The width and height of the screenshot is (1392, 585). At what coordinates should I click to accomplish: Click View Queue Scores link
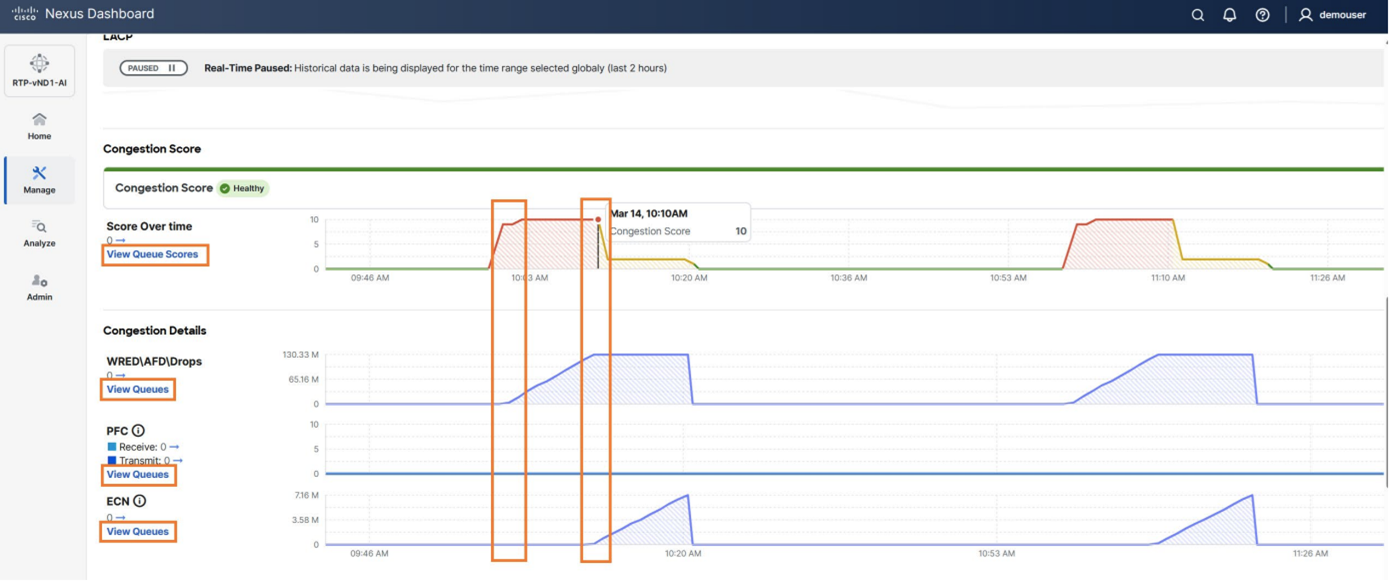152,254
